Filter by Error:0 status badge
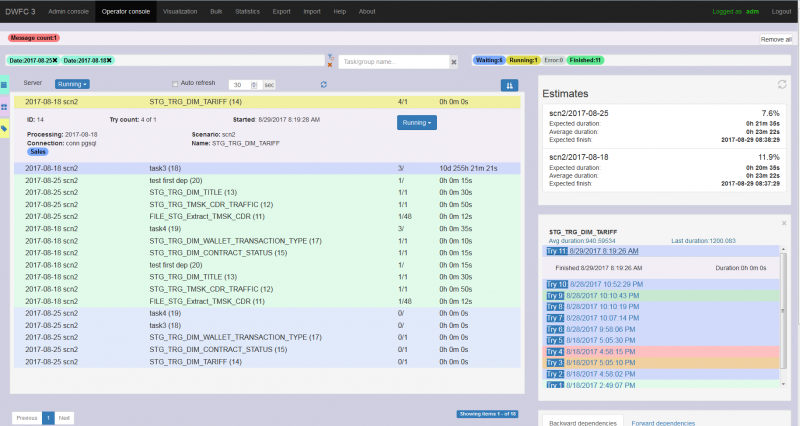 pos(553,60)
